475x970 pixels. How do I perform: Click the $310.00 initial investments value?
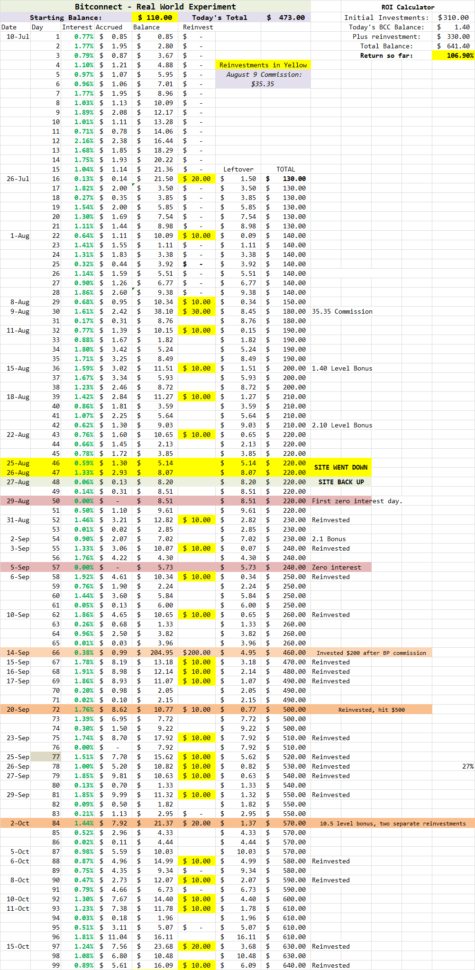pyautogui.click(x=454, y=18)
